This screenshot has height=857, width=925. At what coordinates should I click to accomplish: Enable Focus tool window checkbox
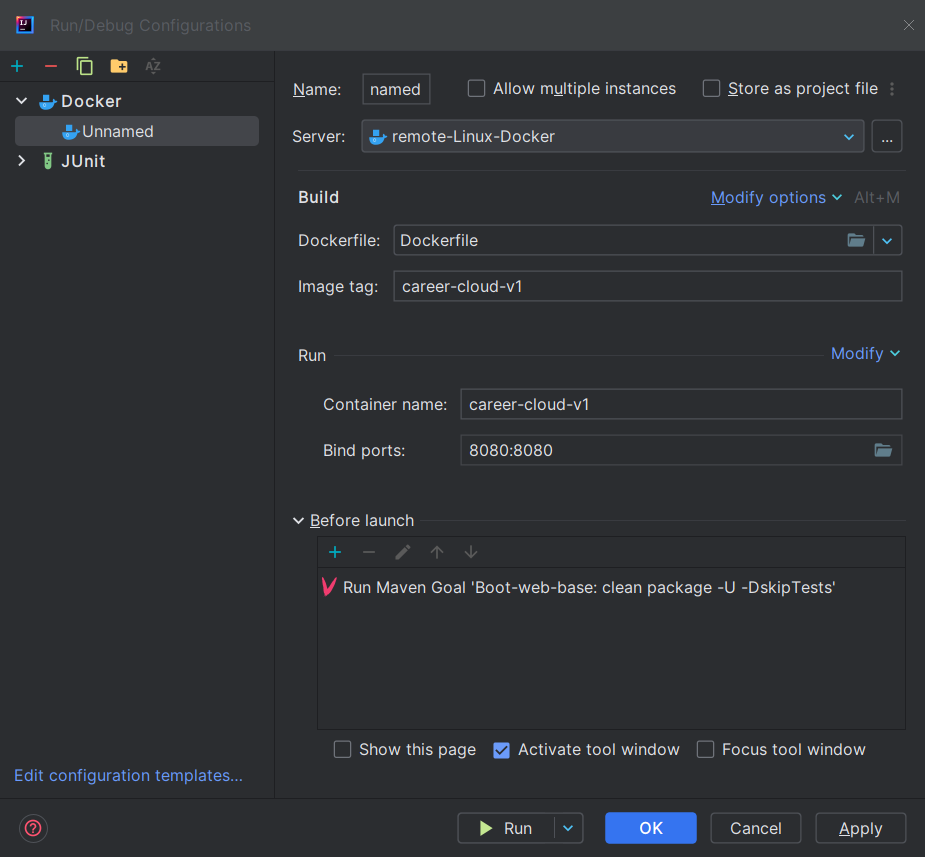click(x=706, y=750)
